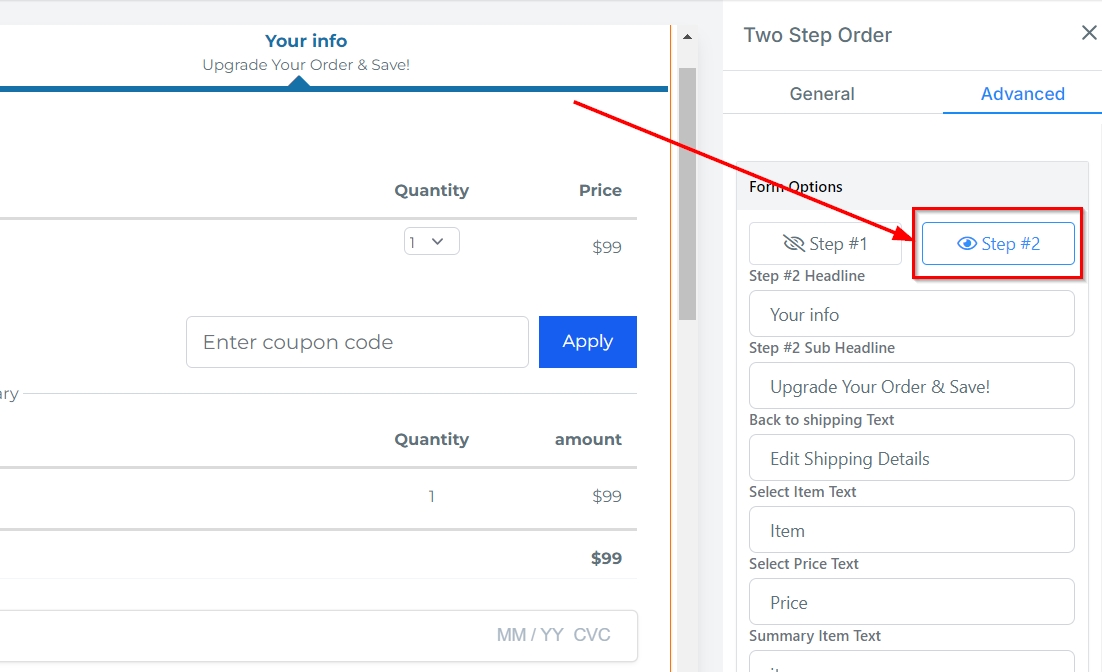The image size is (1102, 672).
Task: Switch to the General tab
Action: 822,94
